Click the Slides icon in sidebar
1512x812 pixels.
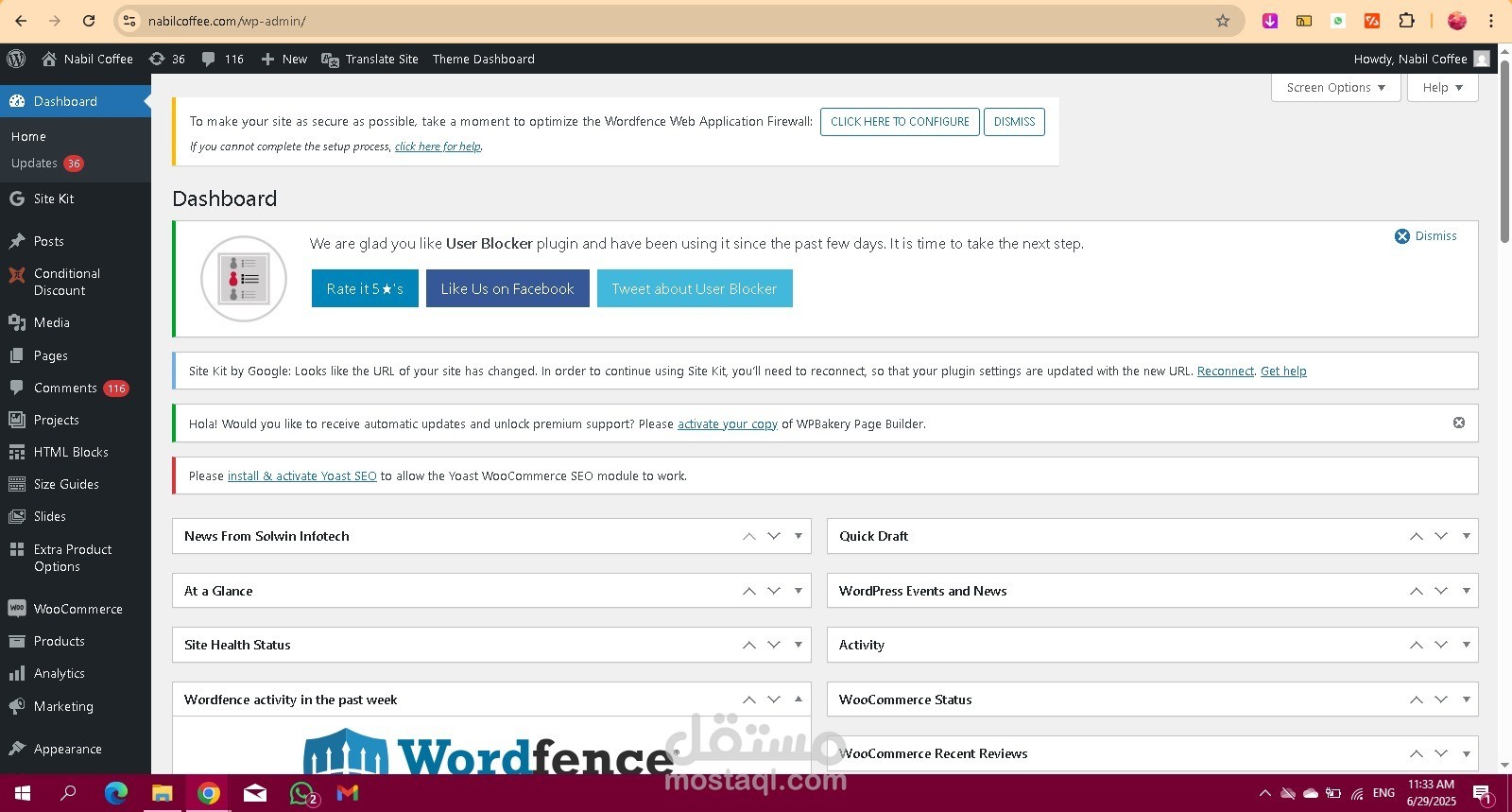(x=16, y=516)
